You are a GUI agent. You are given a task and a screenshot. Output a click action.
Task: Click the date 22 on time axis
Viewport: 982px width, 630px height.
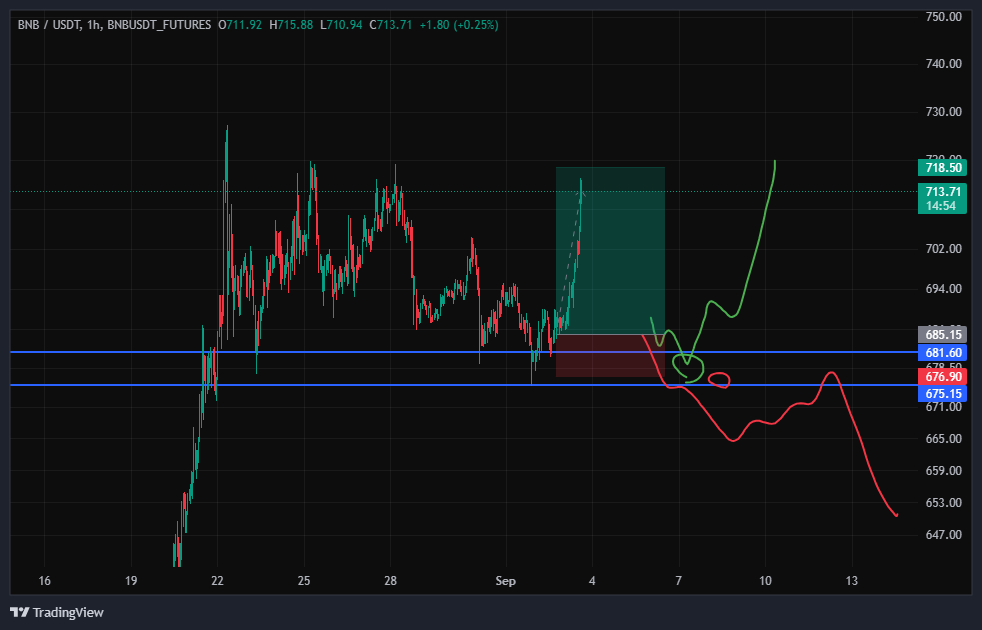coord(217,581)
